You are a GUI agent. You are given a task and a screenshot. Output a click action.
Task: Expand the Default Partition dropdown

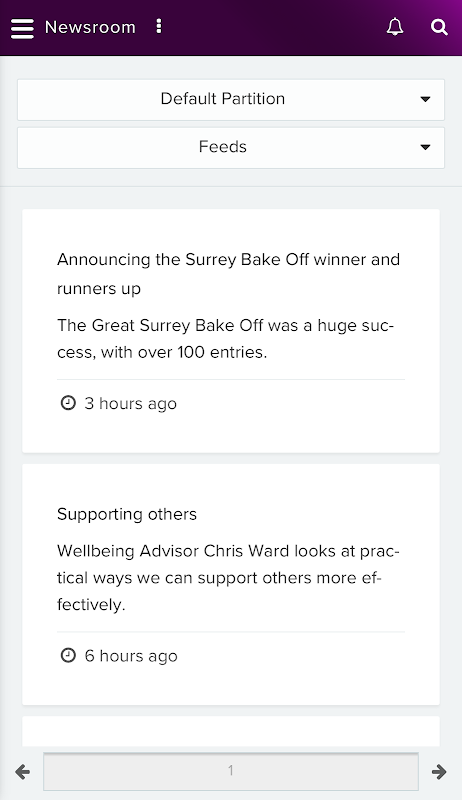tap(231, 99)
